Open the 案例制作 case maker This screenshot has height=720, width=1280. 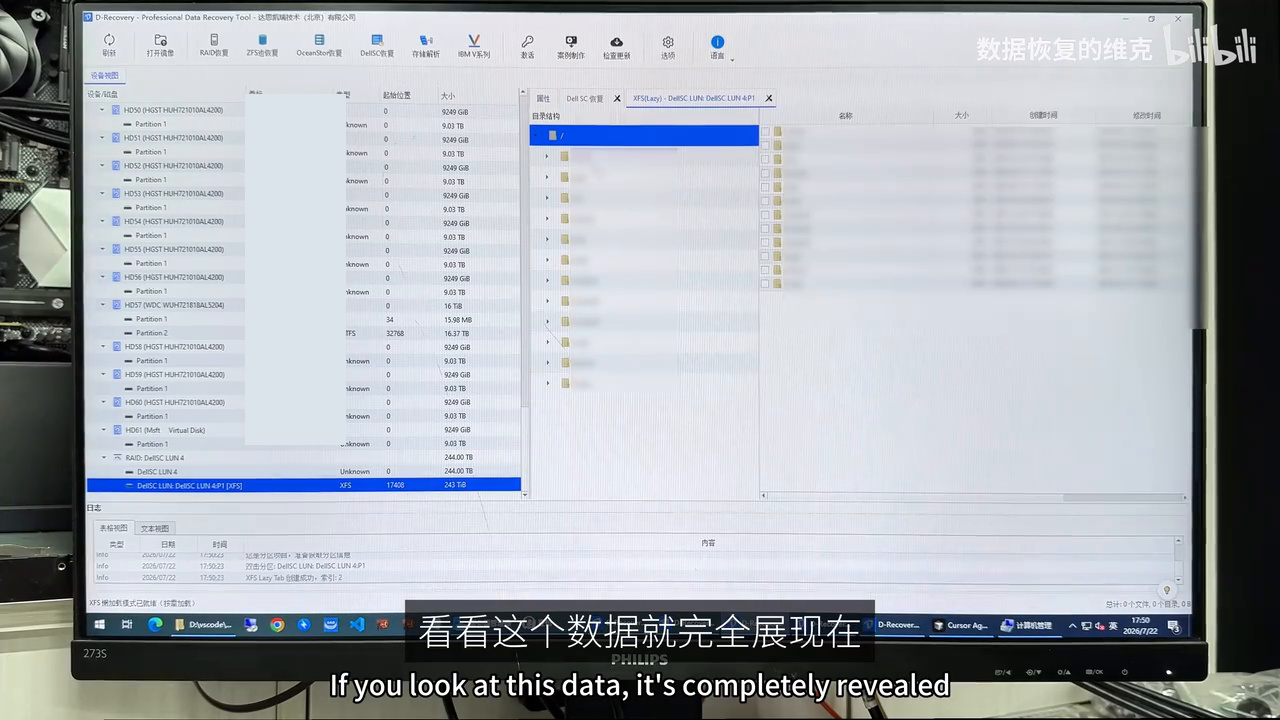click(571, 46)
